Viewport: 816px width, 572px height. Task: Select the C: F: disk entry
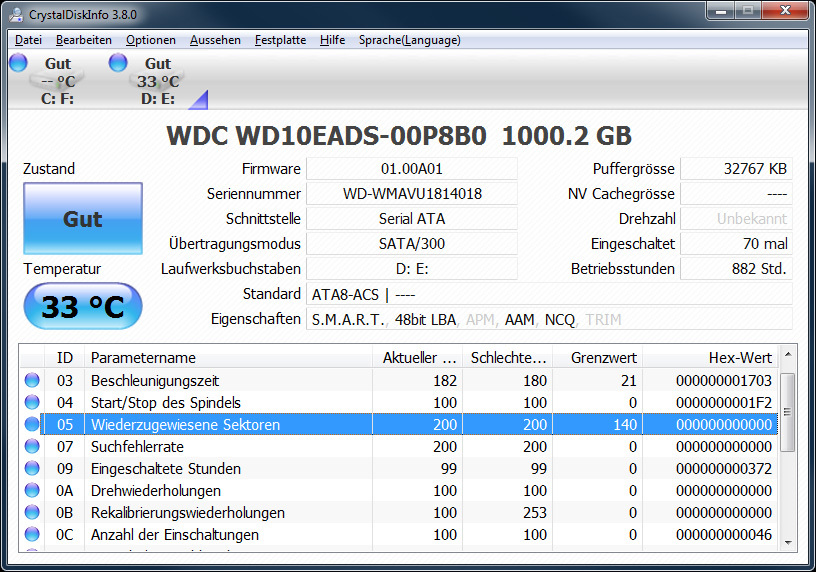pos(57,81)
